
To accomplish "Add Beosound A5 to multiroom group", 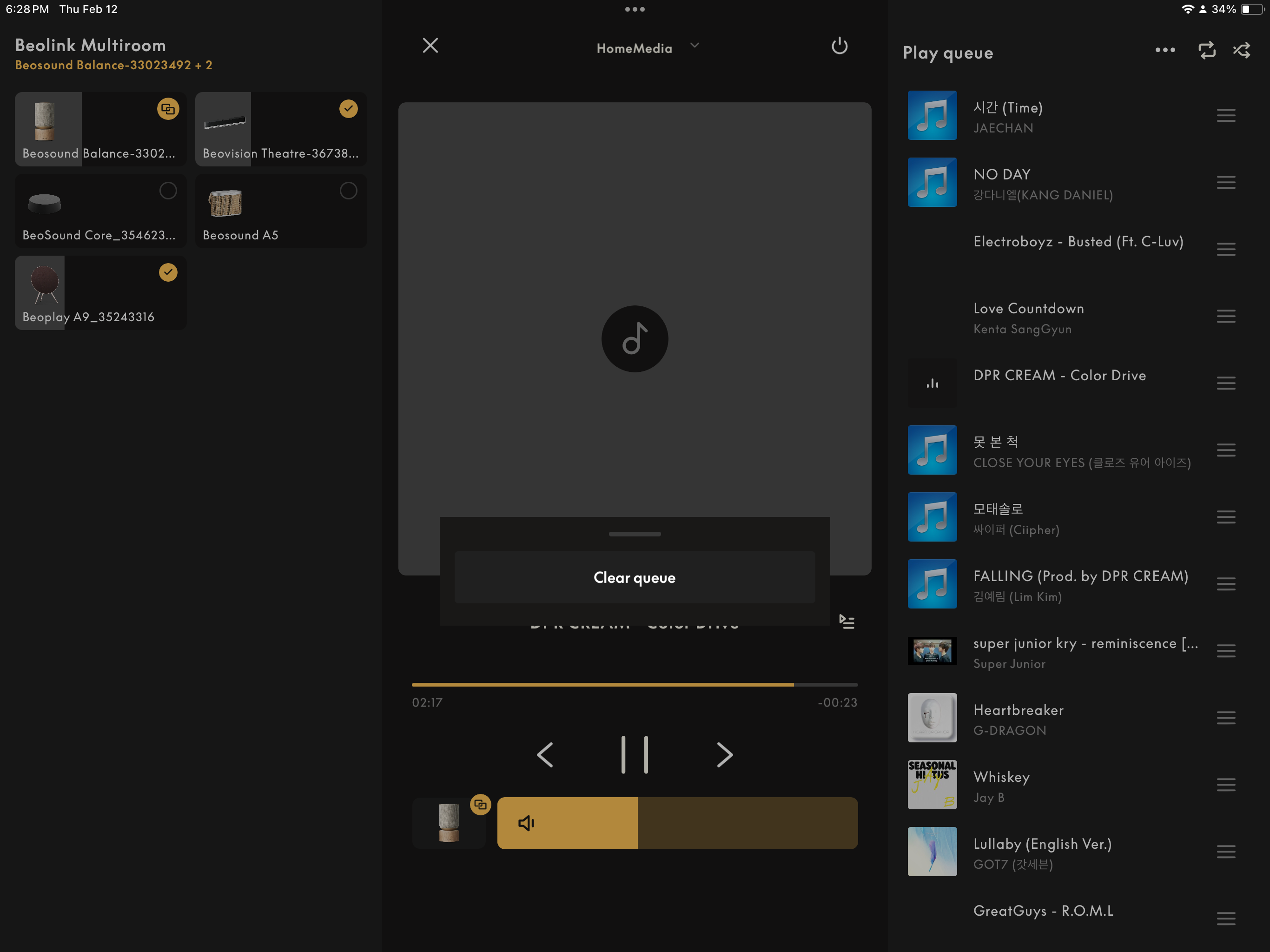I will coord(348,191).
